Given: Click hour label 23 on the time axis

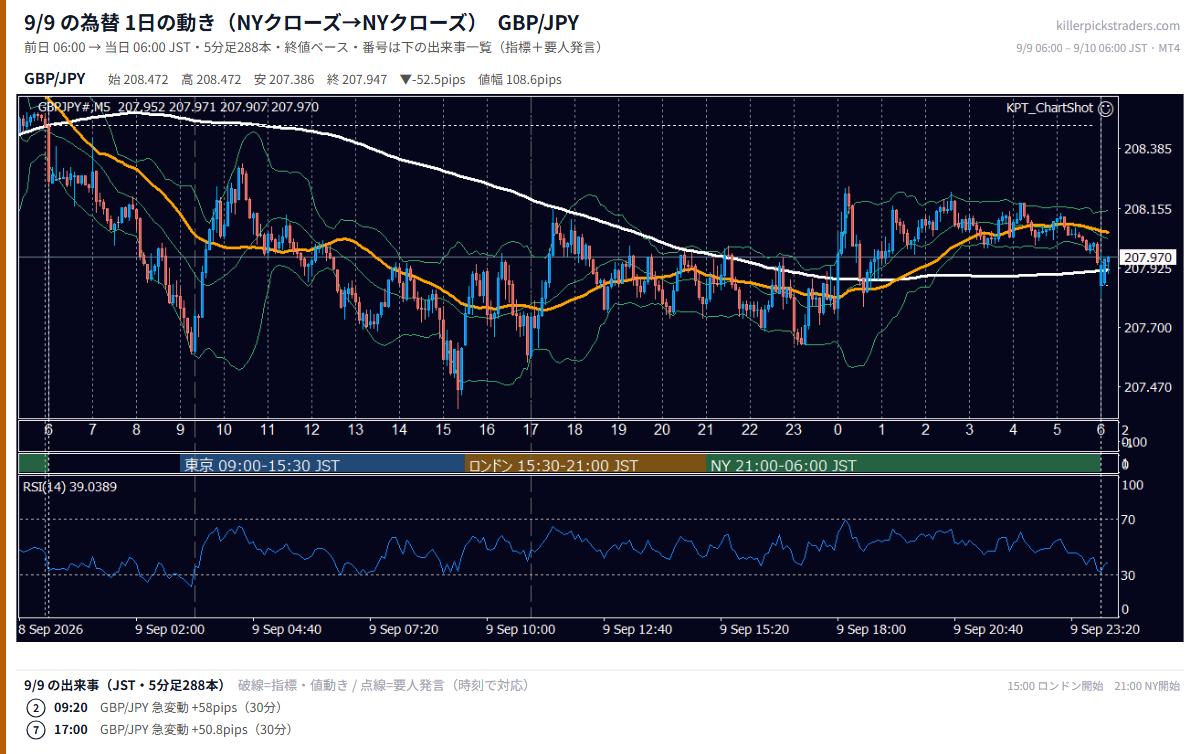Looking at the screenshot, I should click(x=794, y=430).
